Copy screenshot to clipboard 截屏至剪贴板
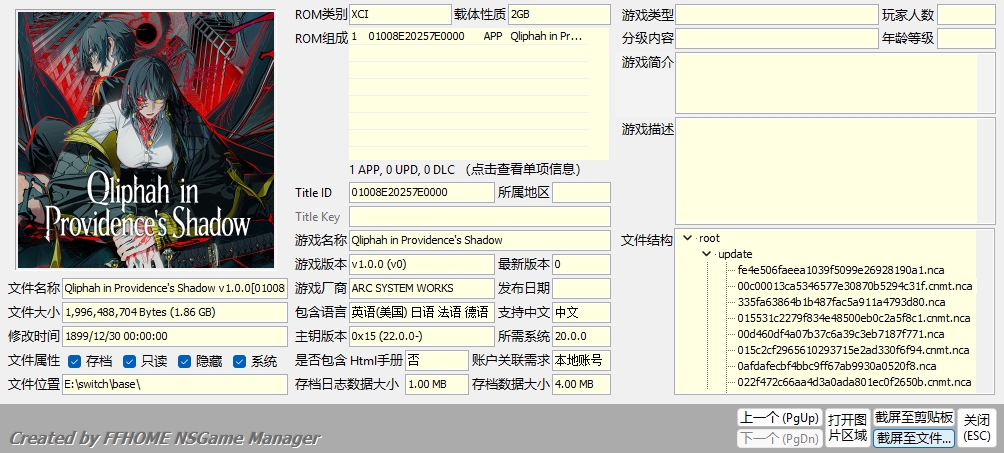The width and height of the screenshot is (1004, 453). pos(914,418)
